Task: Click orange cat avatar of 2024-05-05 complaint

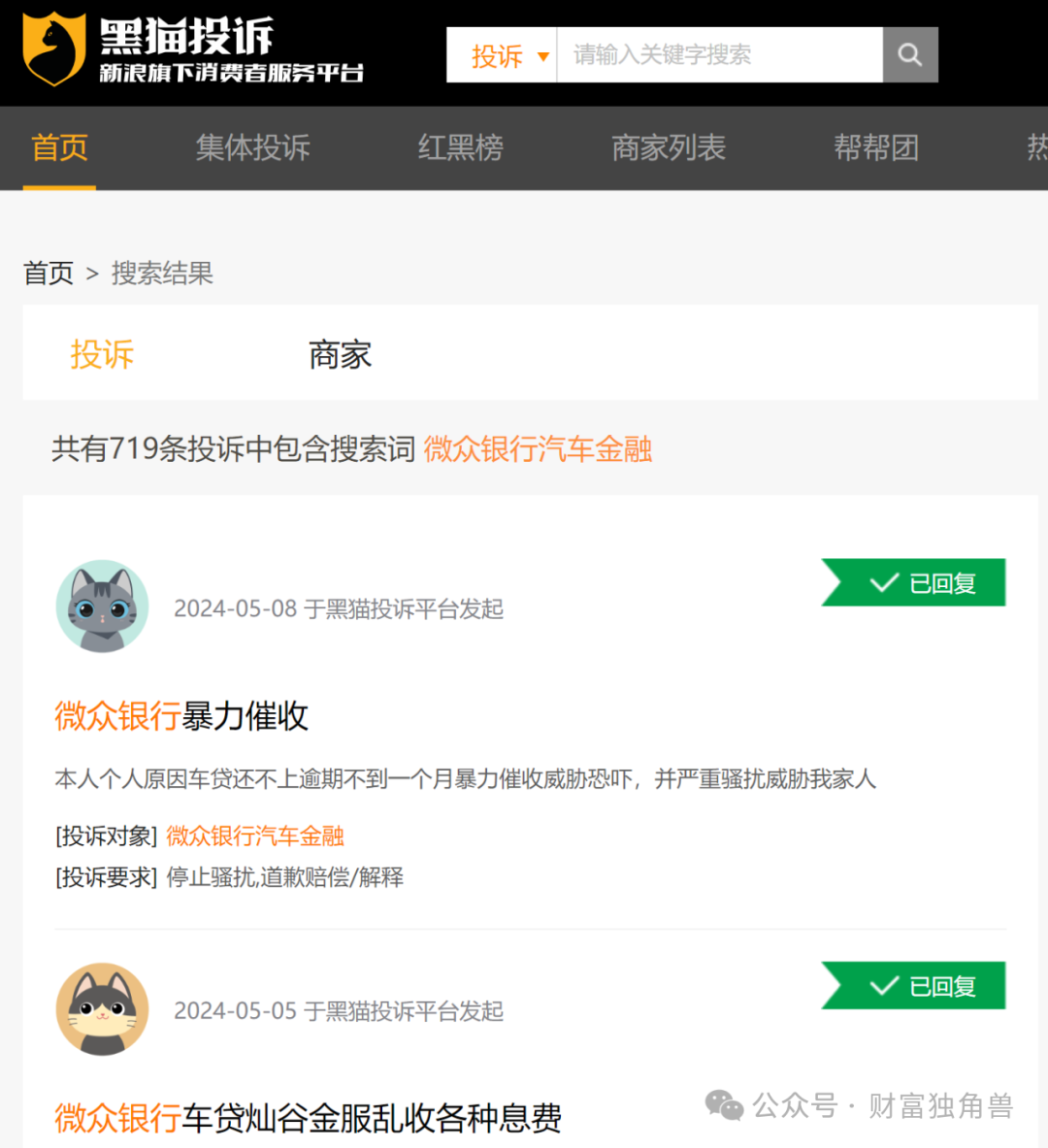Action: (x=103, y=1009)
